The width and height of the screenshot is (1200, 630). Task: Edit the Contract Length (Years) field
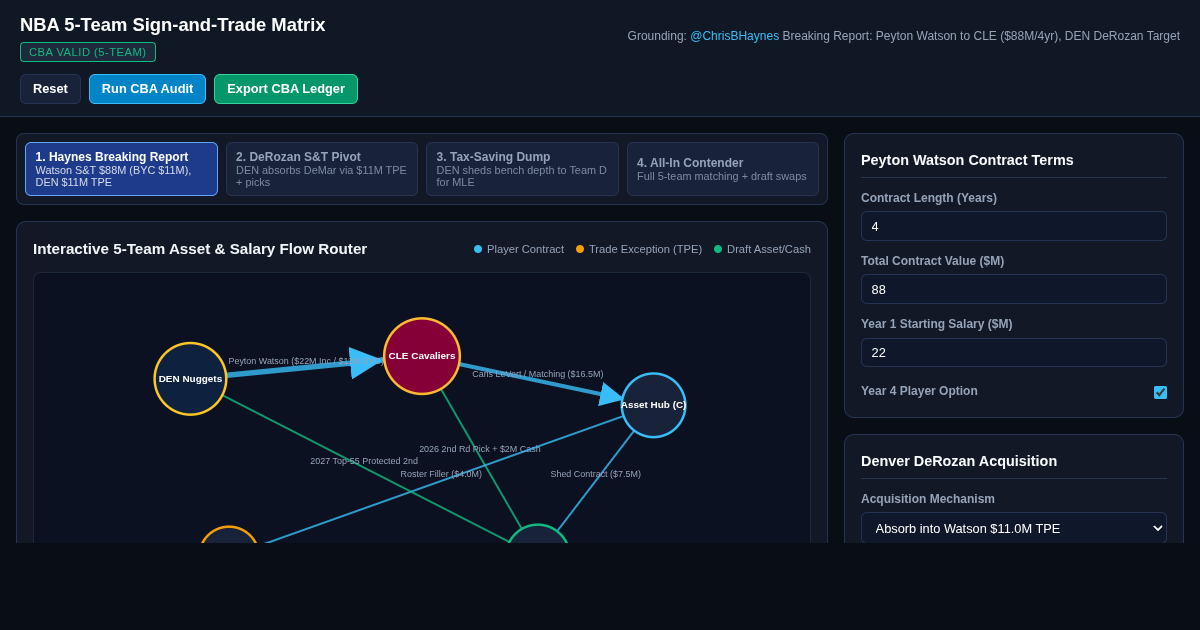point(1014,226)
